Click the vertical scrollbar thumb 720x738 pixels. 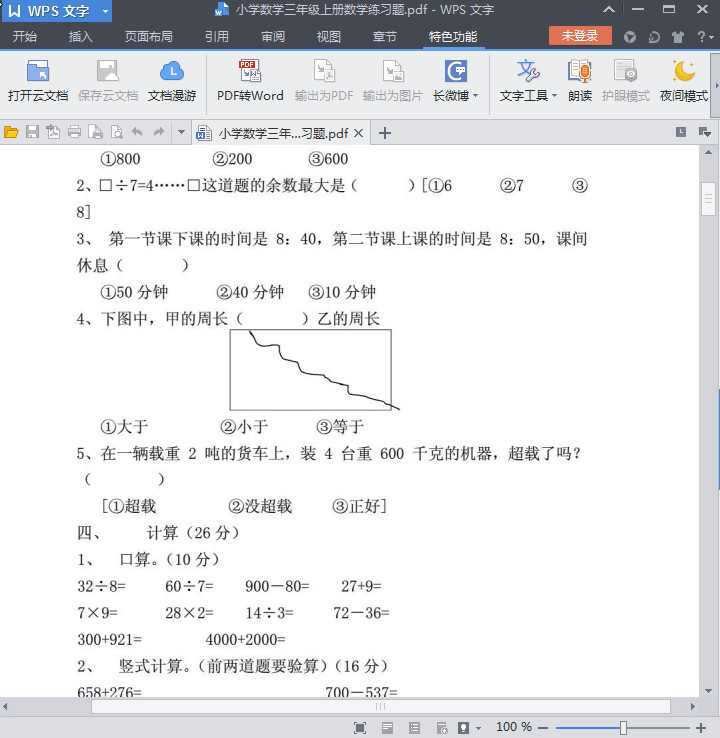[708, 199]
